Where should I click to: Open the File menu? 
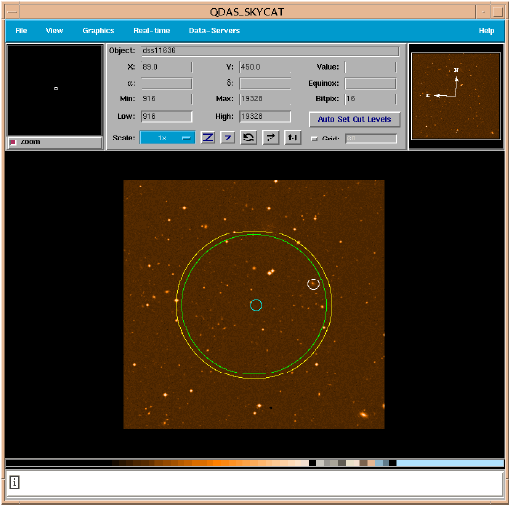pyautogui.click(x=21, y=31)
